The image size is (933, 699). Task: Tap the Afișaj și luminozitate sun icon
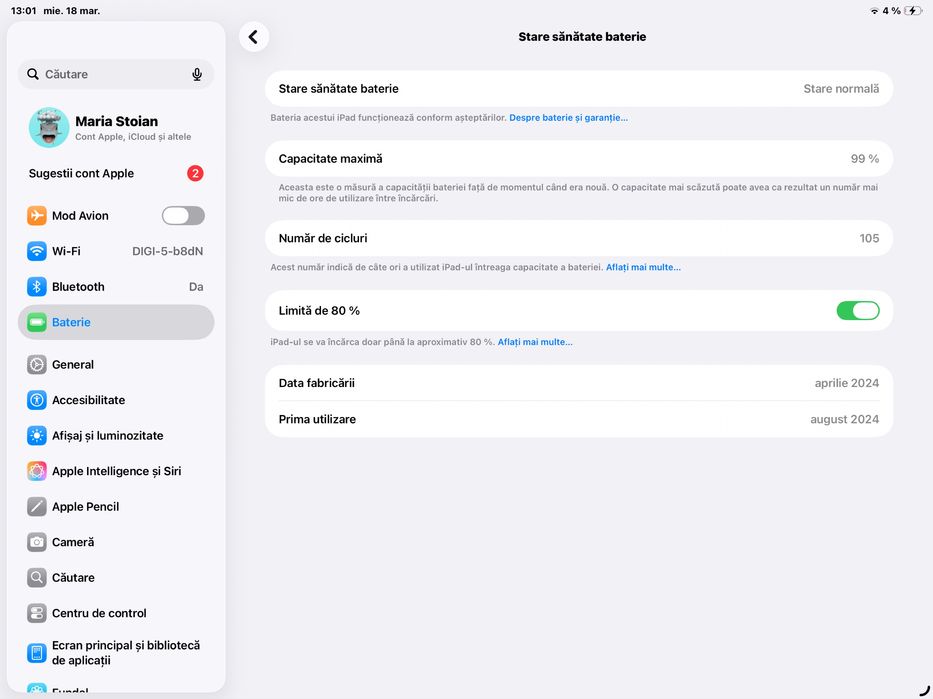[x=37, y=435]
